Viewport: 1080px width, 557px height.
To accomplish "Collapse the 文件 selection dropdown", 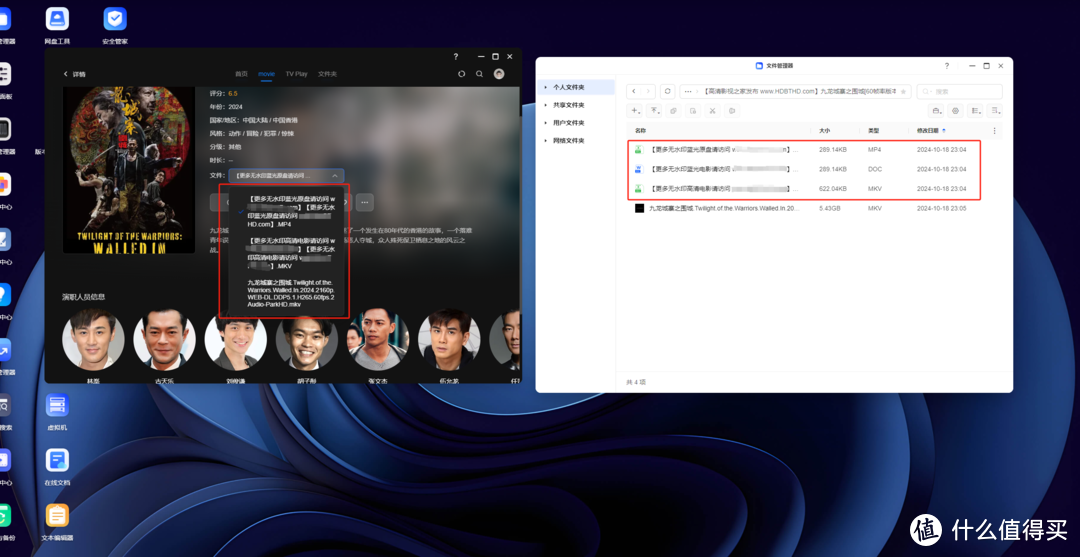I will click(x=287, y=176).
